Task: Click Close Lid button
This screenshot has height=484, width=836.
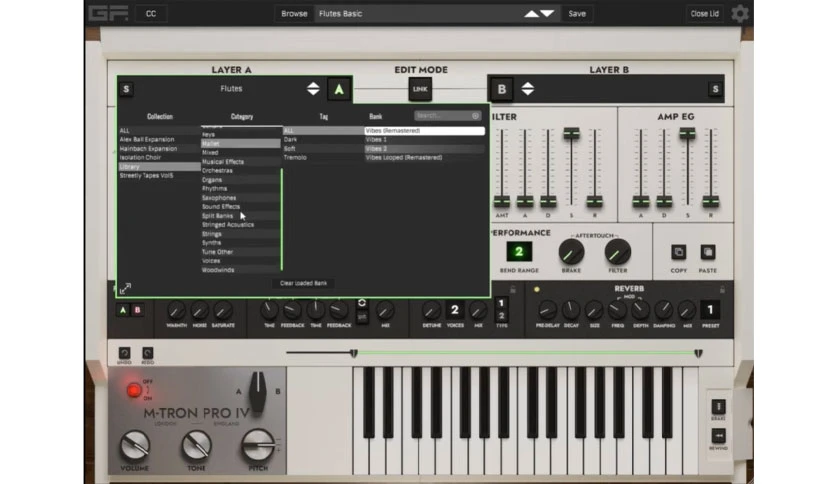Action: tap(704, 14)
